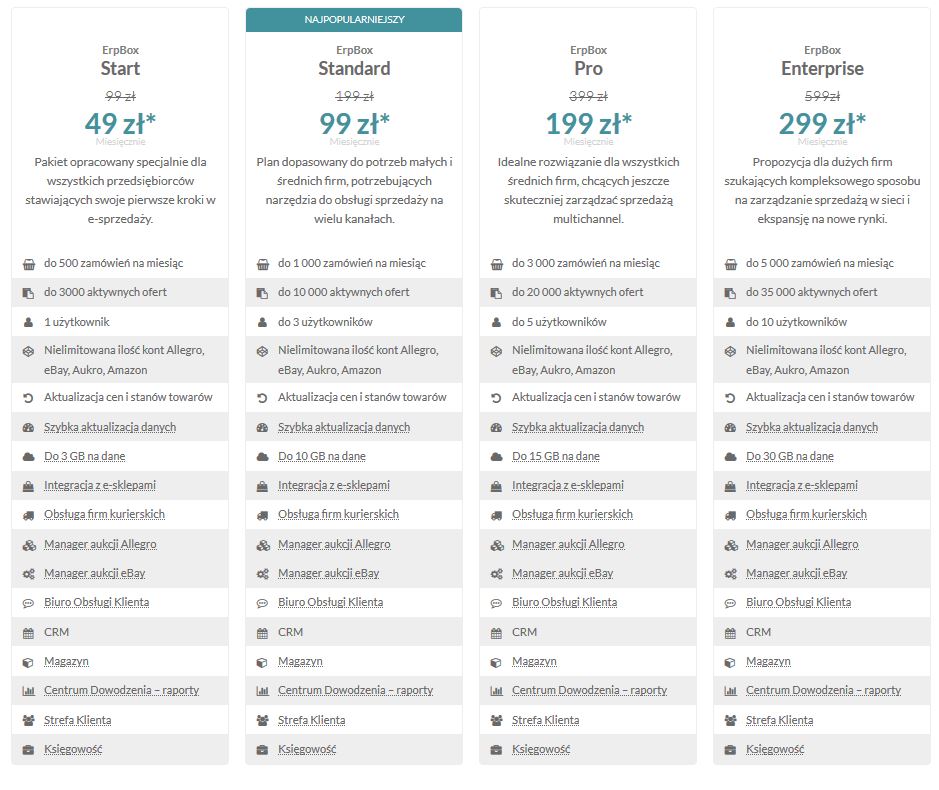Click the gears icon beside Manager aukcji eBay in the Pro plan
This screenshot has width=939, height=790.
click(x=496, y=574)
